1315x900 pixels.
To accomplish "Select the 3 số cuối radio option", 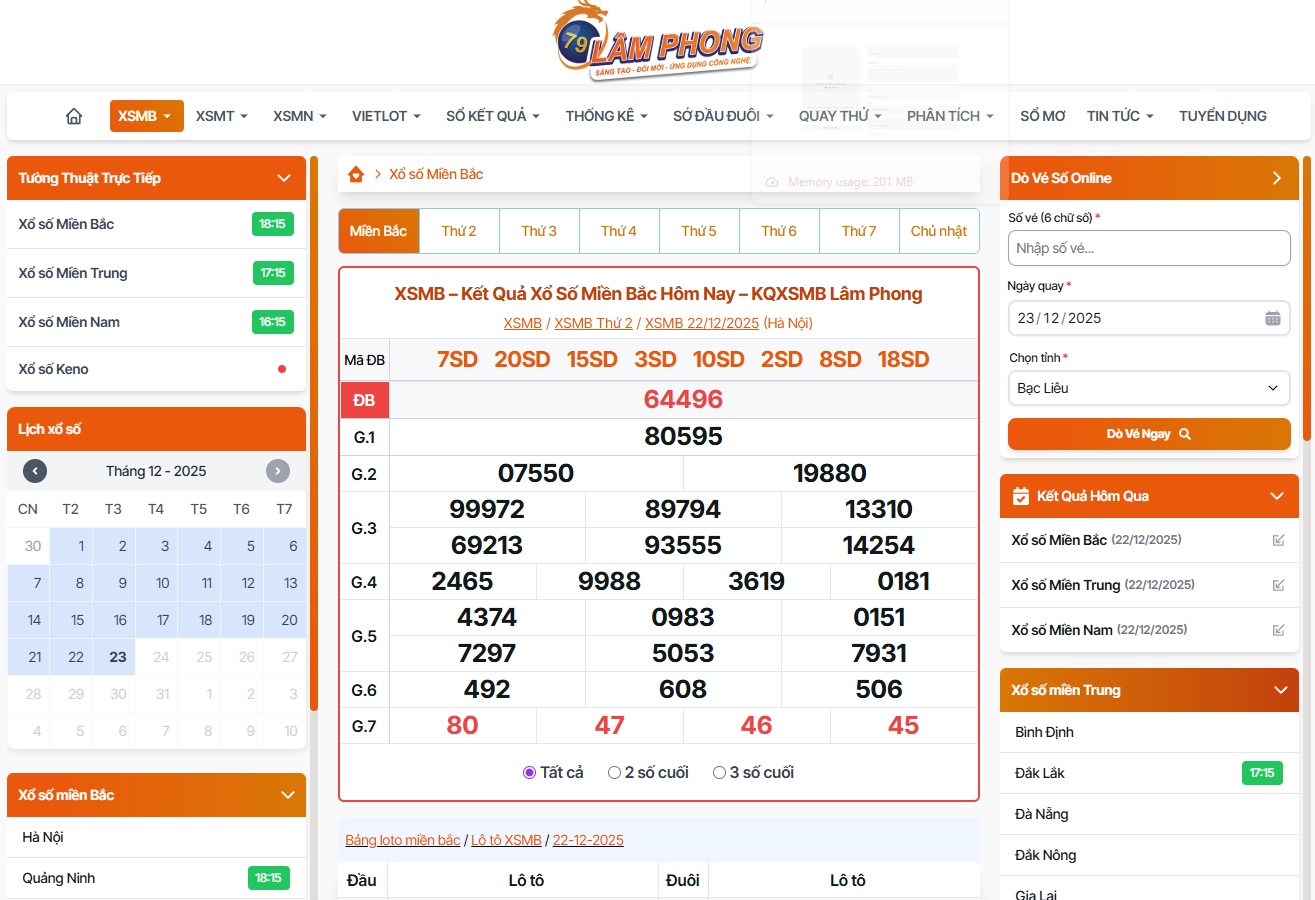I will [719, 772].
